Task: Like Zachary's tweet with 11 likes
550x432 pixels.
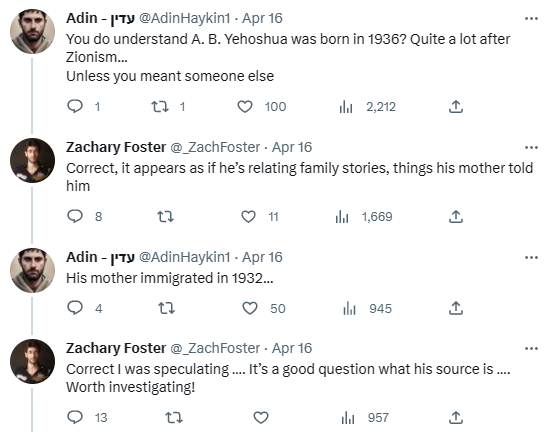Action: coord(248,216)
